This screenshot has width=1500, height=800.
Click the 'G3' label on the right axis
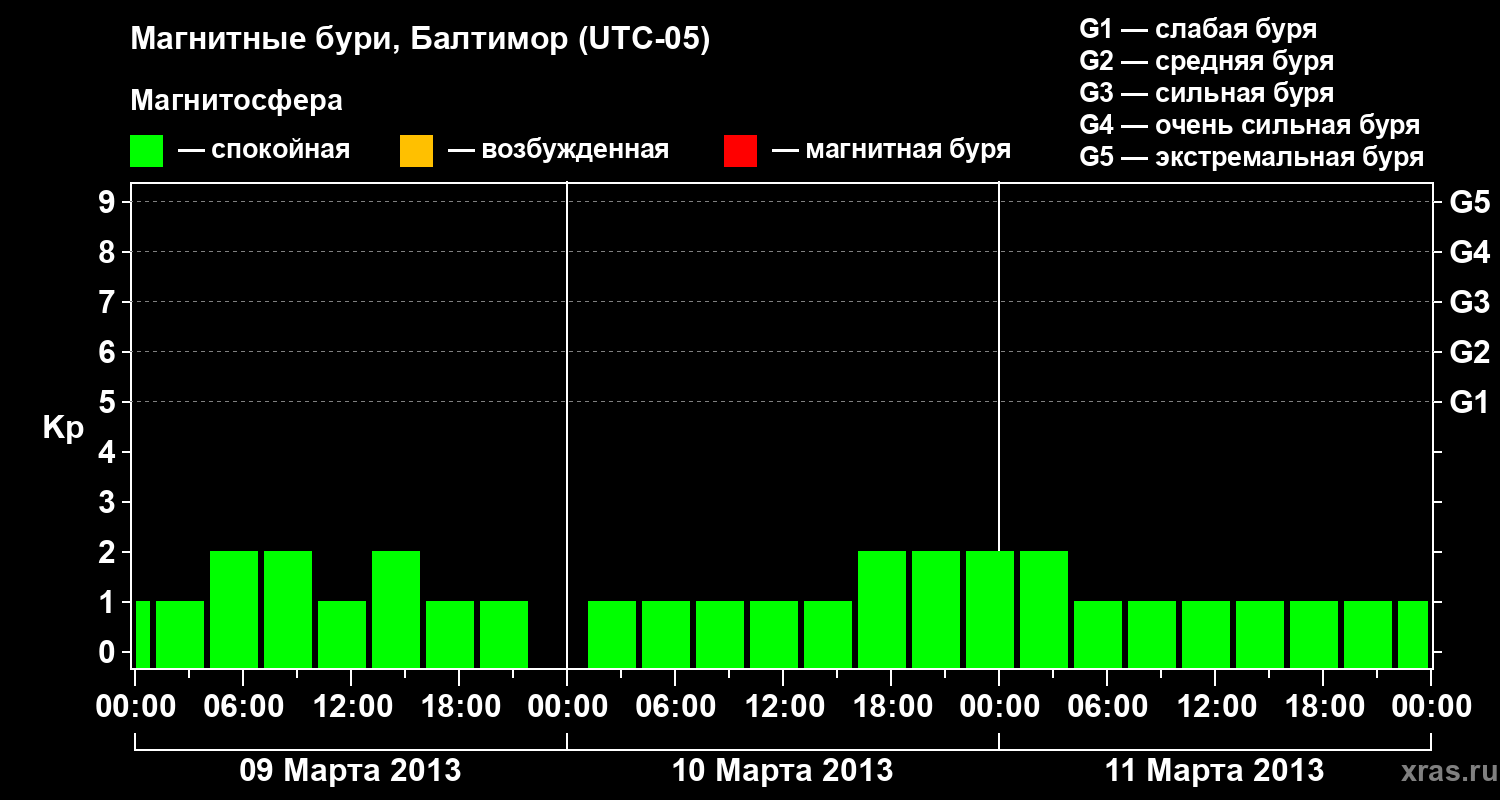click(1470, 302)
